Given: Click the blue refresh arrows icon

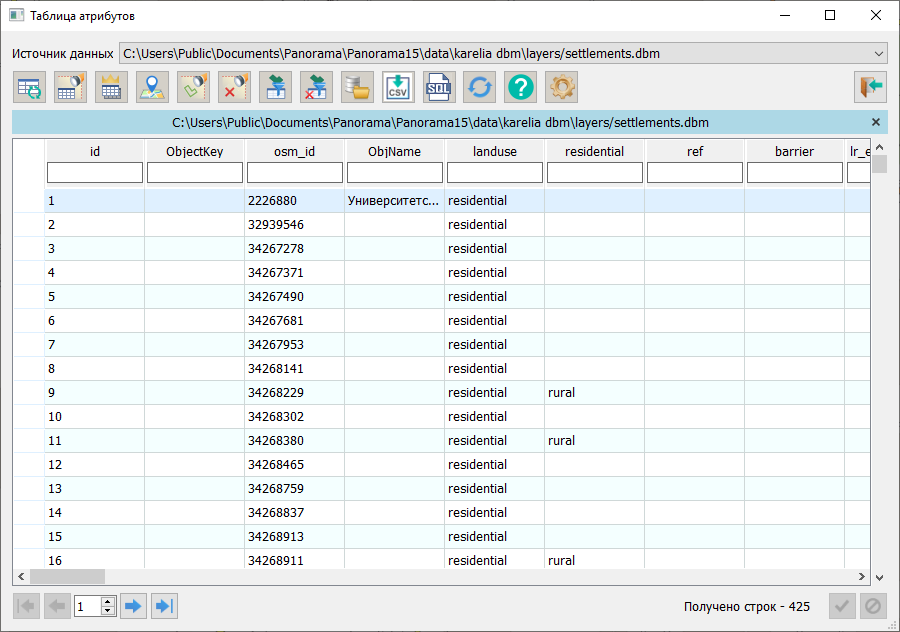Looking at the screenshot, I should tap(480, 88).
